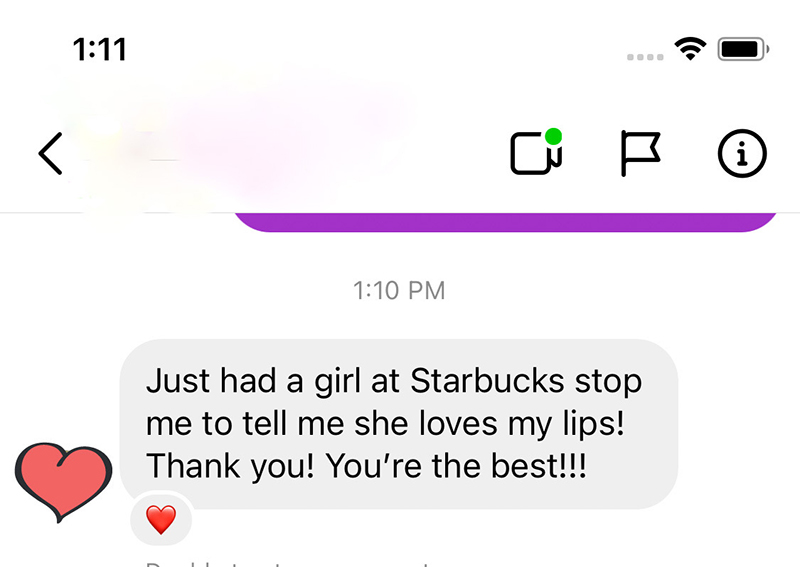The height and width of the screenshot is (567, 800).
Task: Flag this conversation with the flag icon
Action: (x=640, y=153)
